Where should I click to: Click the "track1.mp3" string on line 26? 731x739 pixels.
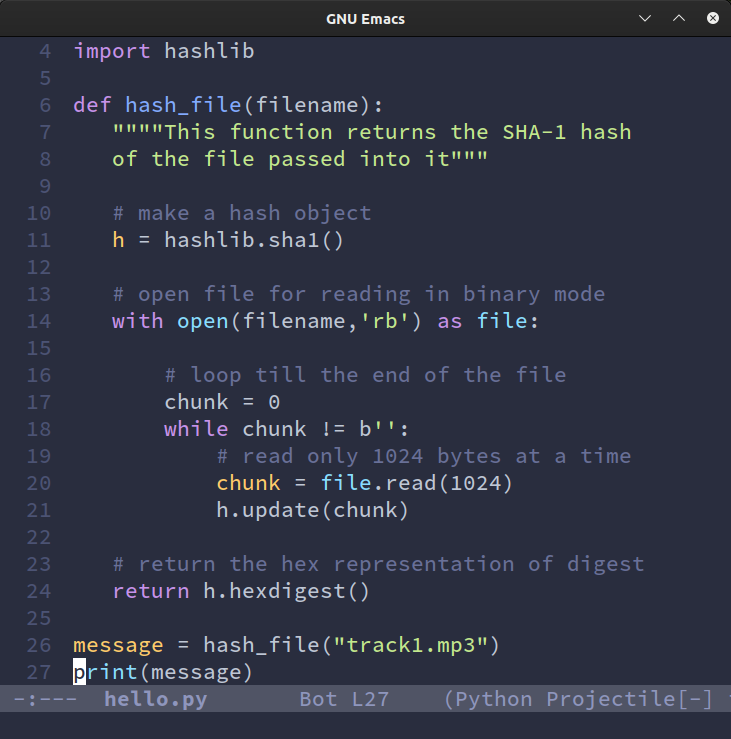tap(411, 645)
